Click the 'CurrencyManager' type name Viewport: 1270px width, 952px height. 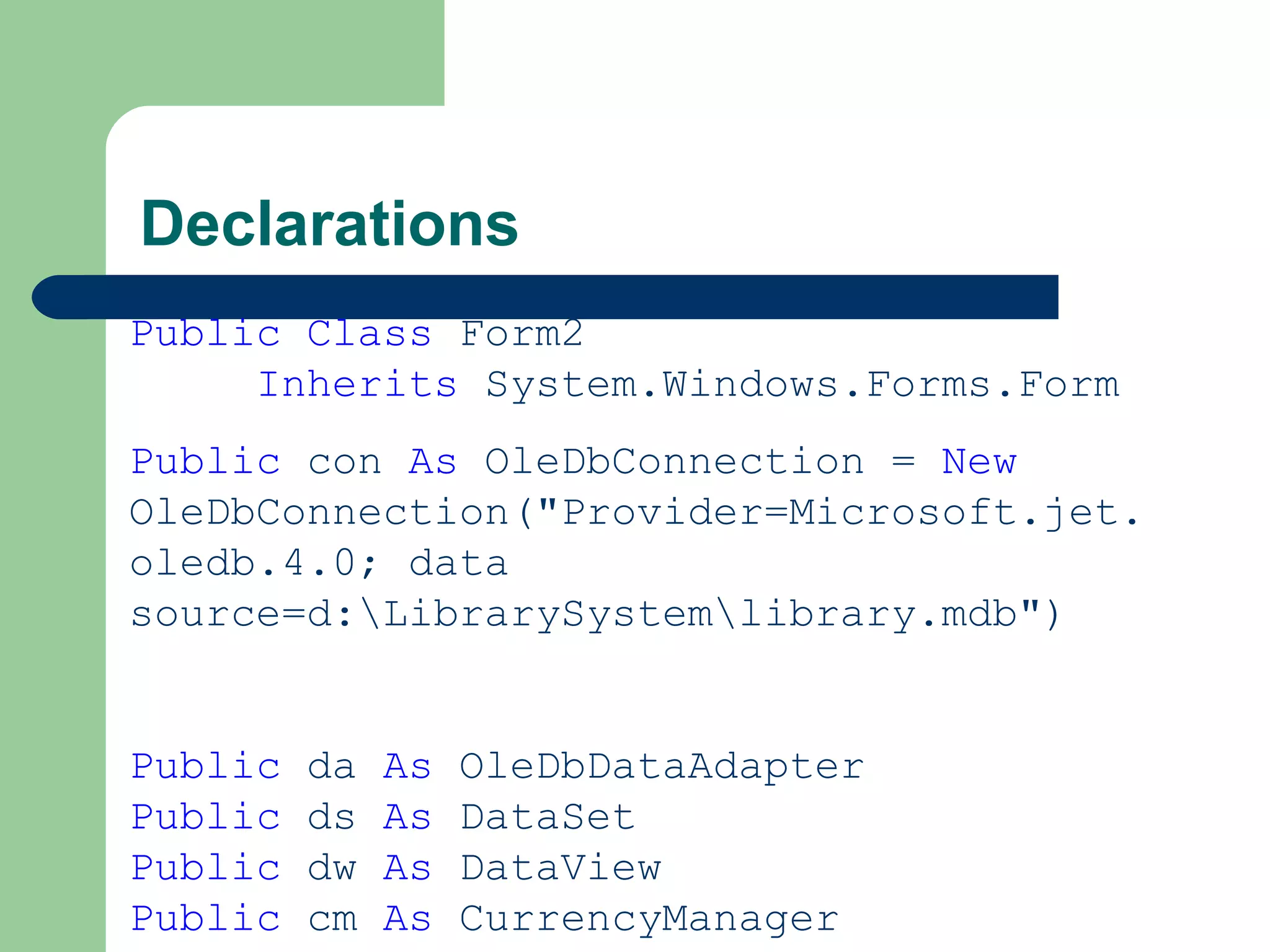point(649,920)
